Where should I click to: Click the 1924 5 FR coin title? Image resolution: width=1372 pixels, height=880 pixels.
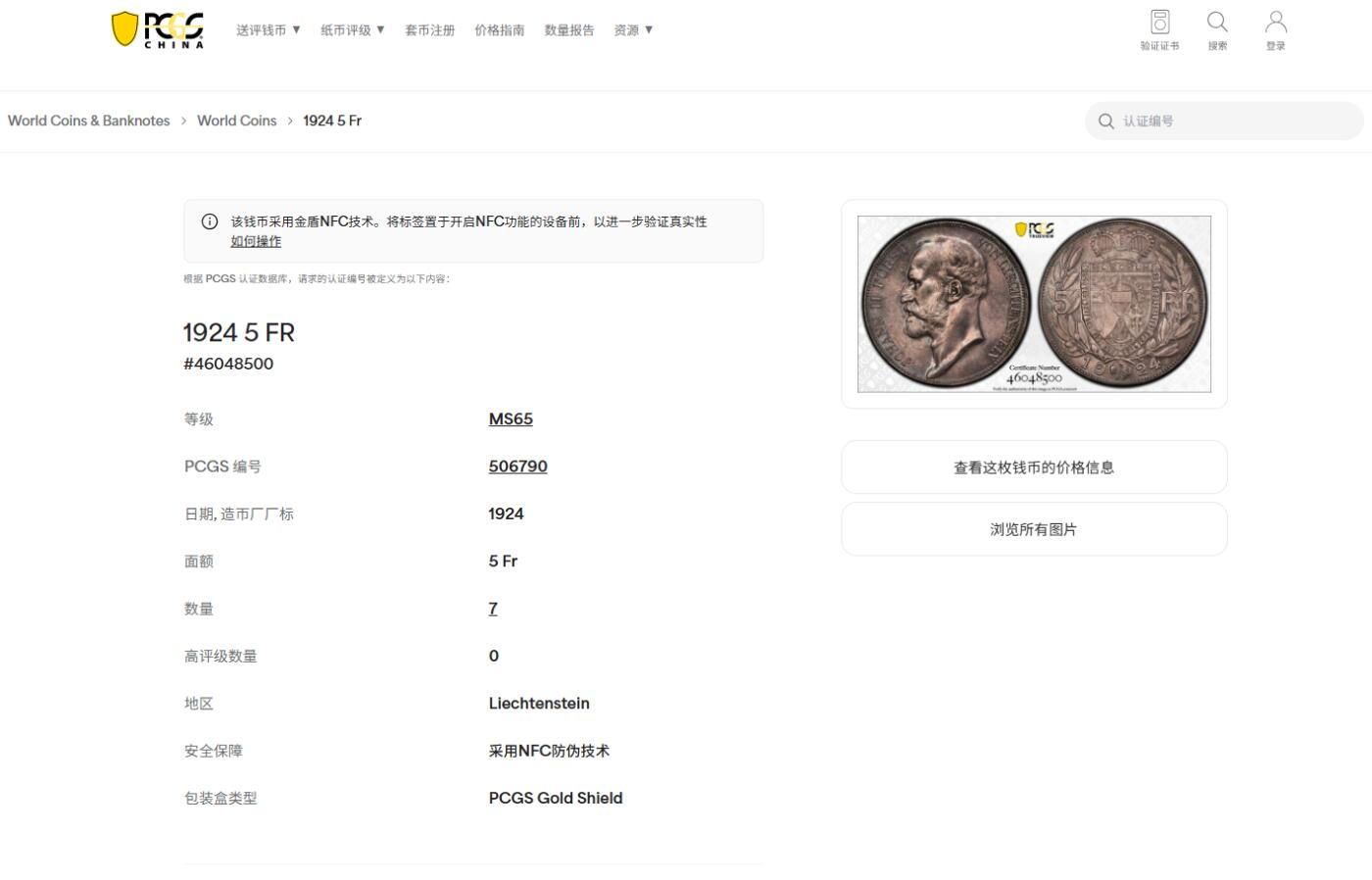click(x=239, y=333)
